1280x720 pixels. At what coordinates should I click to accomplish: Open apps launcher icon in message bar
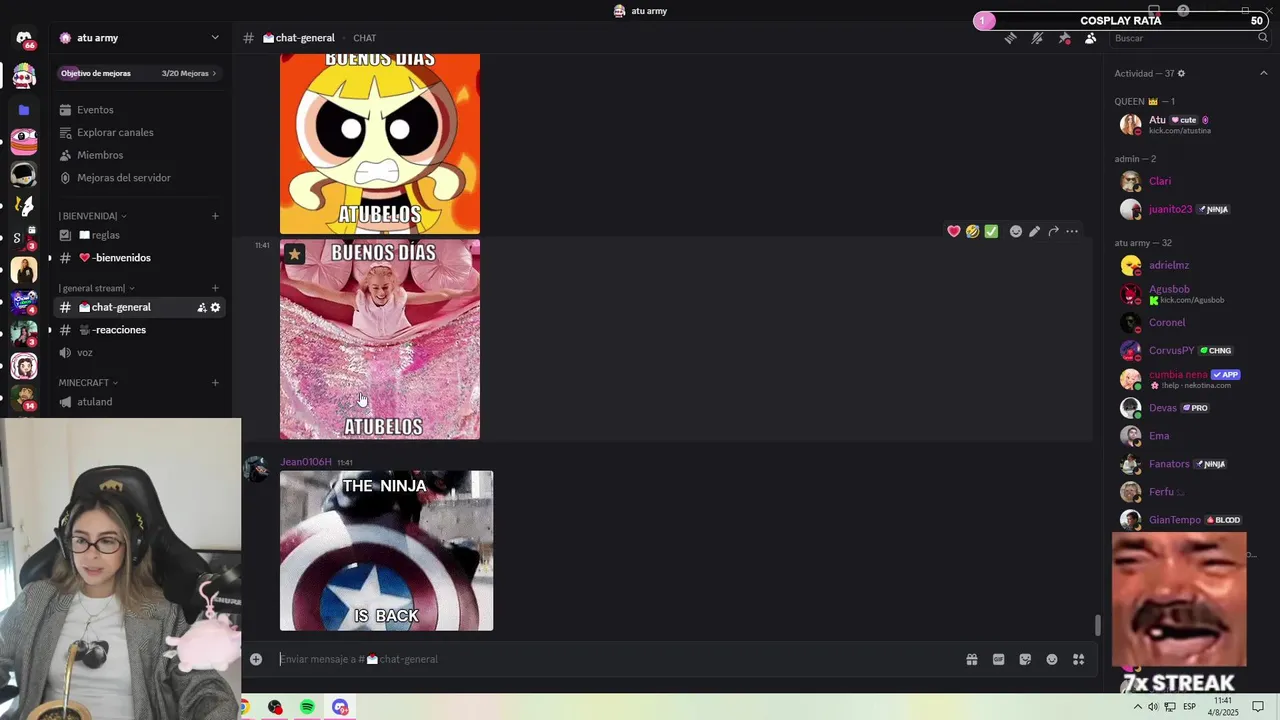tap(1079, 659)
